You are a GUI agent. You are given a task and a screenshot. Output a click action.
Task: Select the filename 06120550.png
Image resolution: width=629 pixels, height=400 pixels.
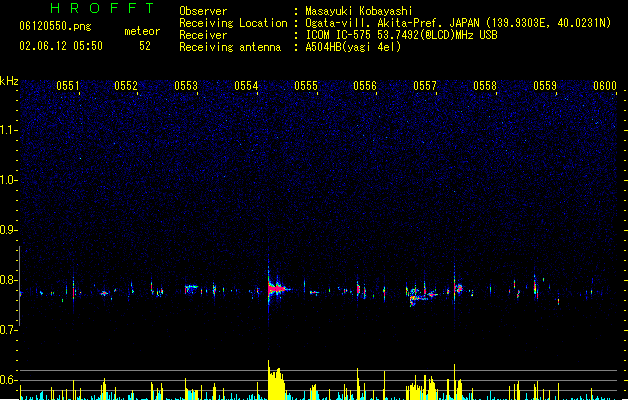[x=55, y=26]
